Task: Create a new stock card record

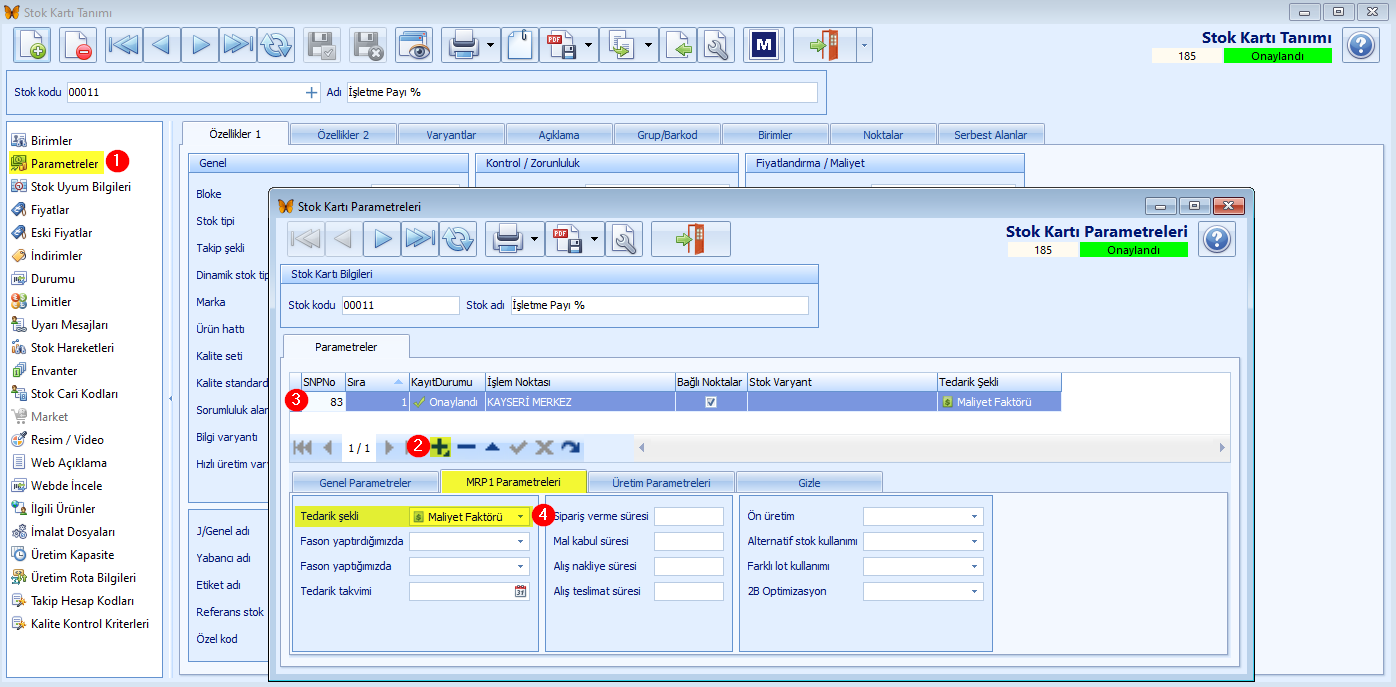Action: (x=31, y=45)
